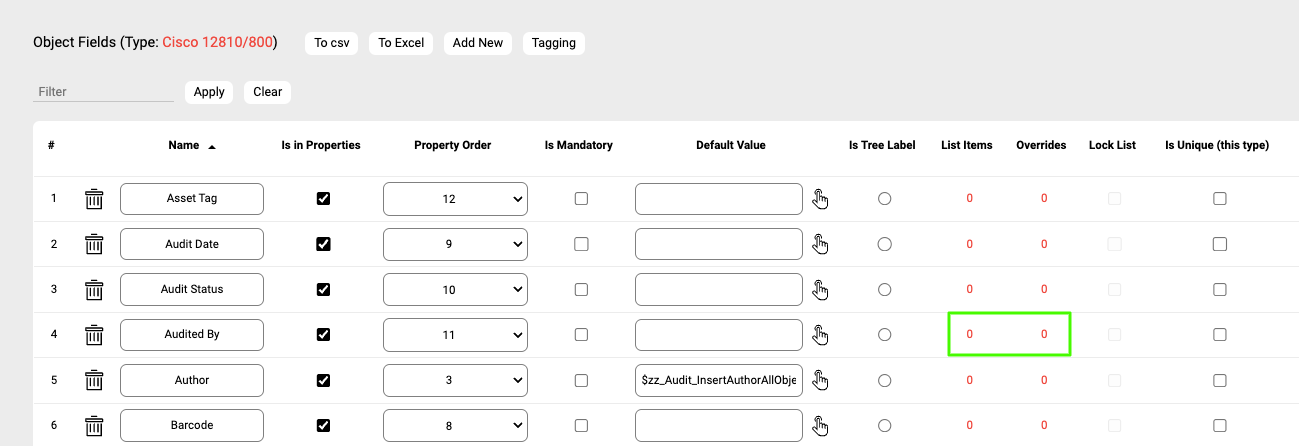Screen dimensions: 1299x446
Task: Click the Add New button
Action: point(477,43)
